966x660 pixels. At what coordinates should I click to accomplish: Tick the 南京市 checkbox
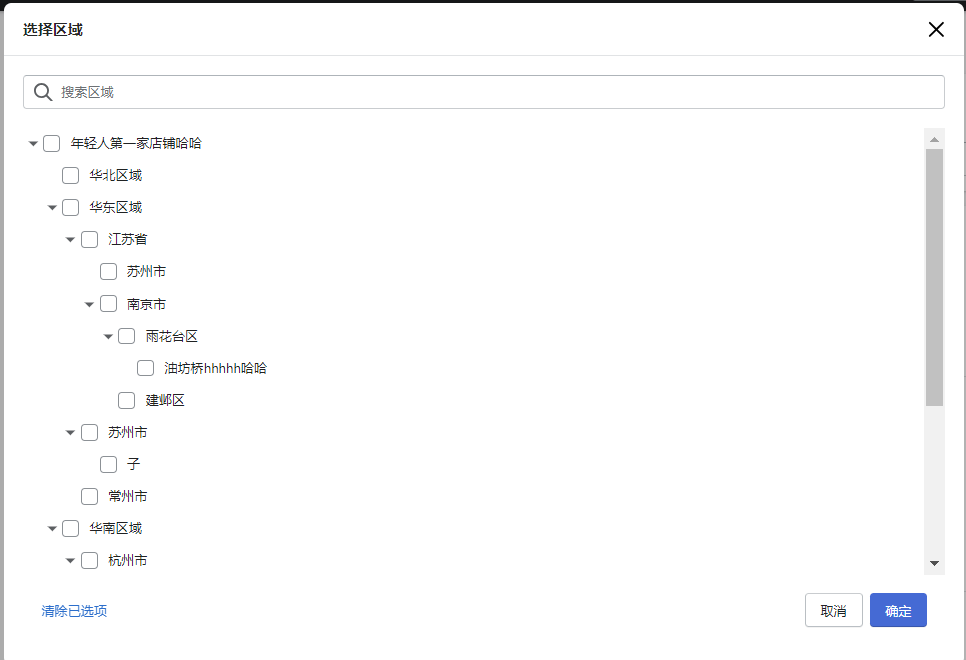(108, 304)
